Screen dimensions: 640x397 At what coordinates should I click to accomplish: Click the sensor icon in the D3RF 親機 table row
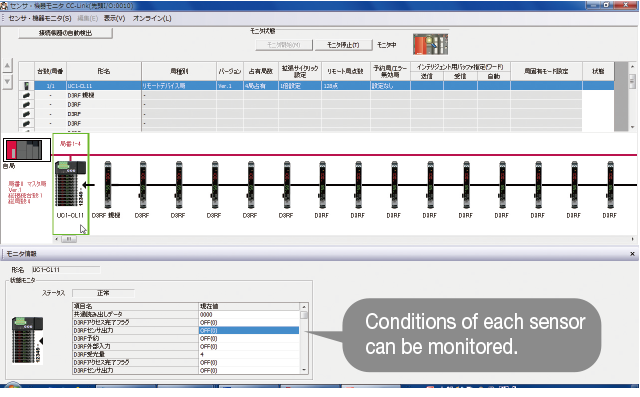tap(27, 95)
